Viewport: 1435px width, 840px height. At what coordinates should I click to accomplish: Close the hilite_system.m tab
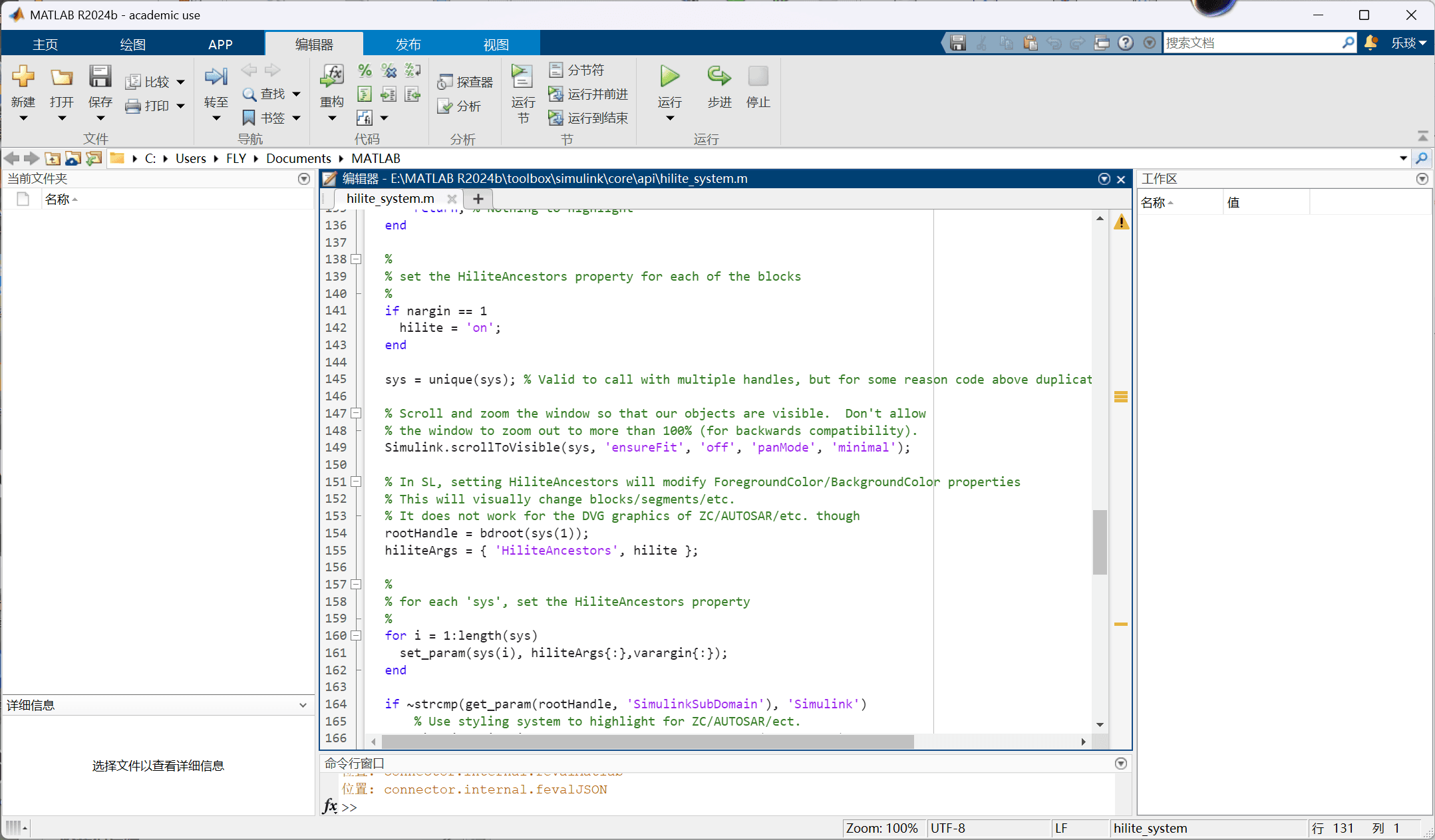(452, 199)
